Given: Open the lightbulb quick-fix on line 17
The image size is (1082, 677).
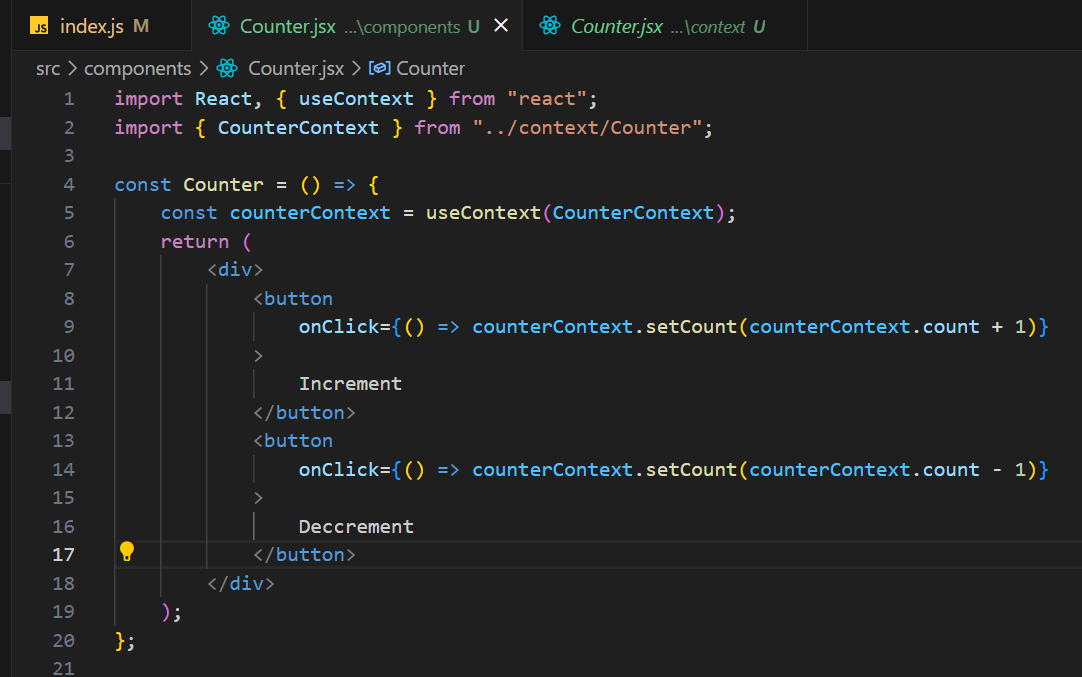Looking at the screenshot, I should (127, 551).
